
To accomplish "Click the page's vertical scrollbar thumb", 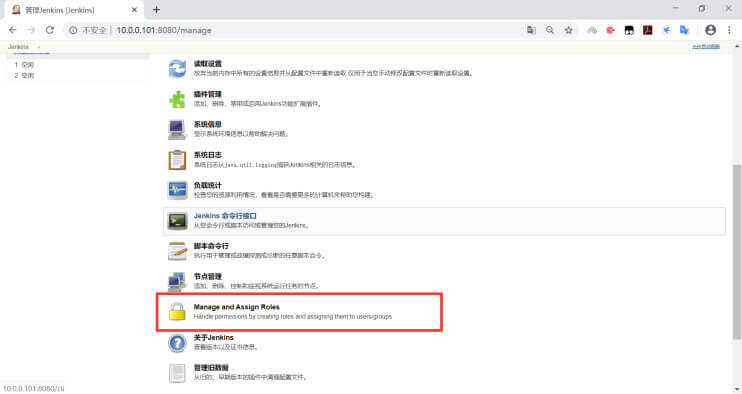I will point(736,252).
